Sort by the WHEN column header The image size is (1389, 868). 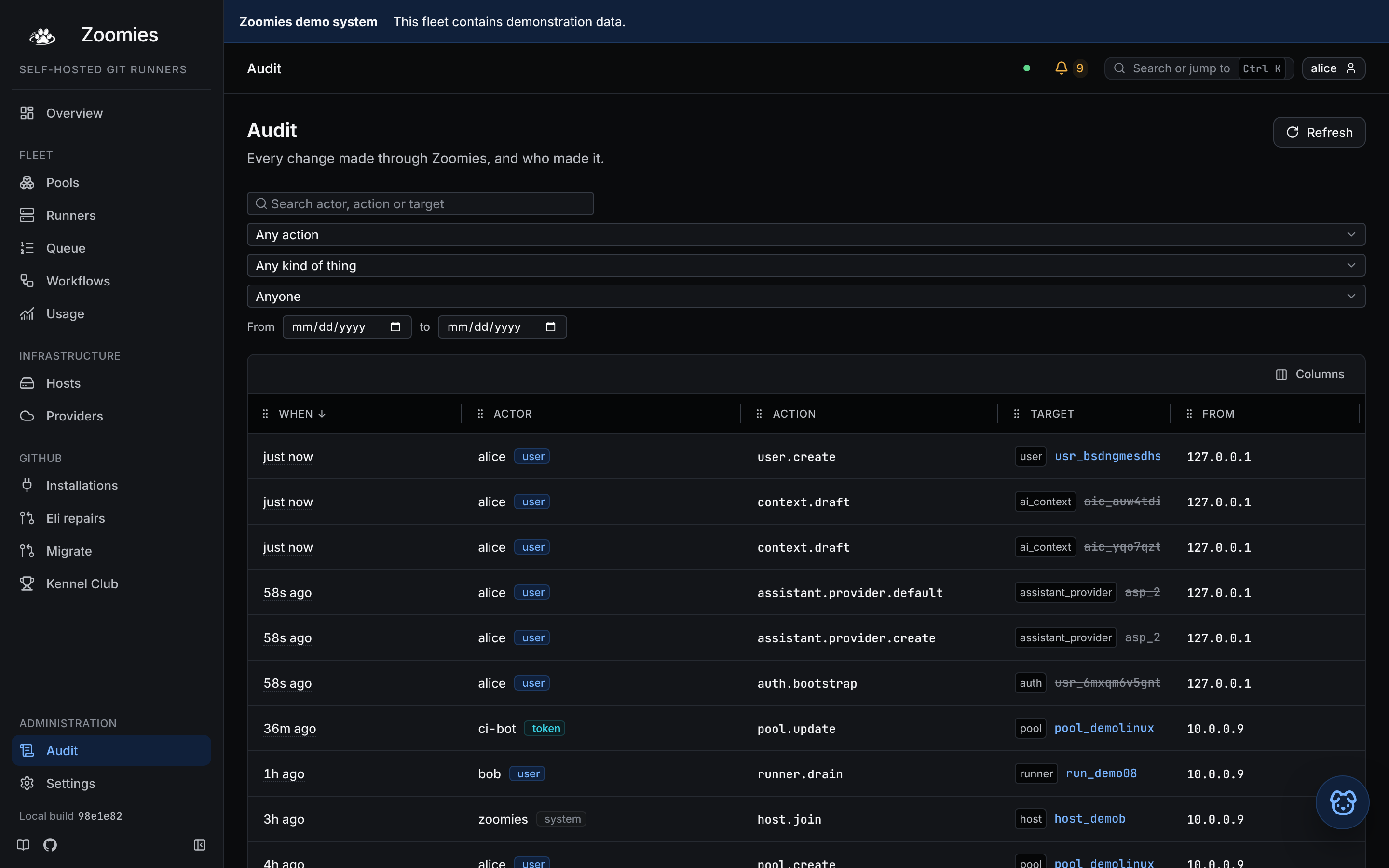click(x=302, y=414)
